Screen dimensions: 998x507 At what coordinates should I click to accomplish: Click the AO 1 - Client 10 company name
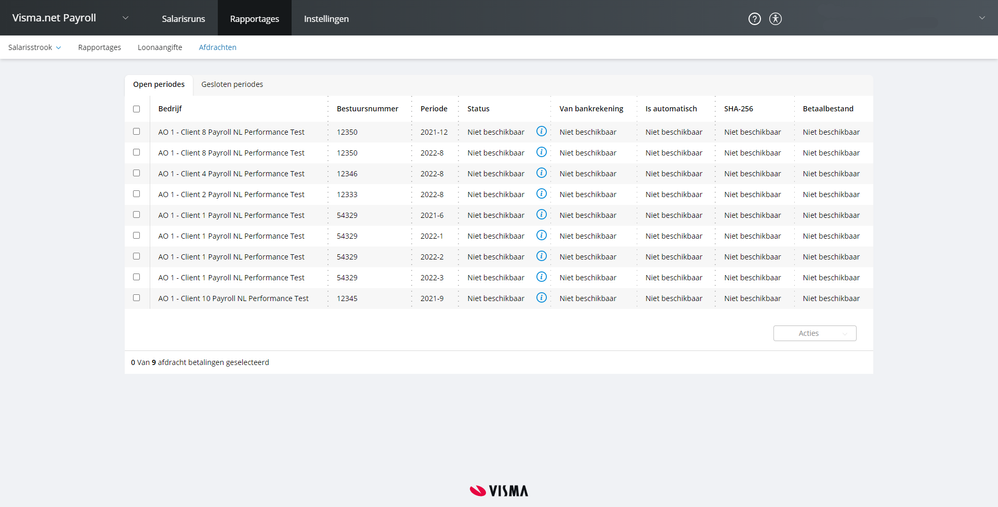point(234,298)
